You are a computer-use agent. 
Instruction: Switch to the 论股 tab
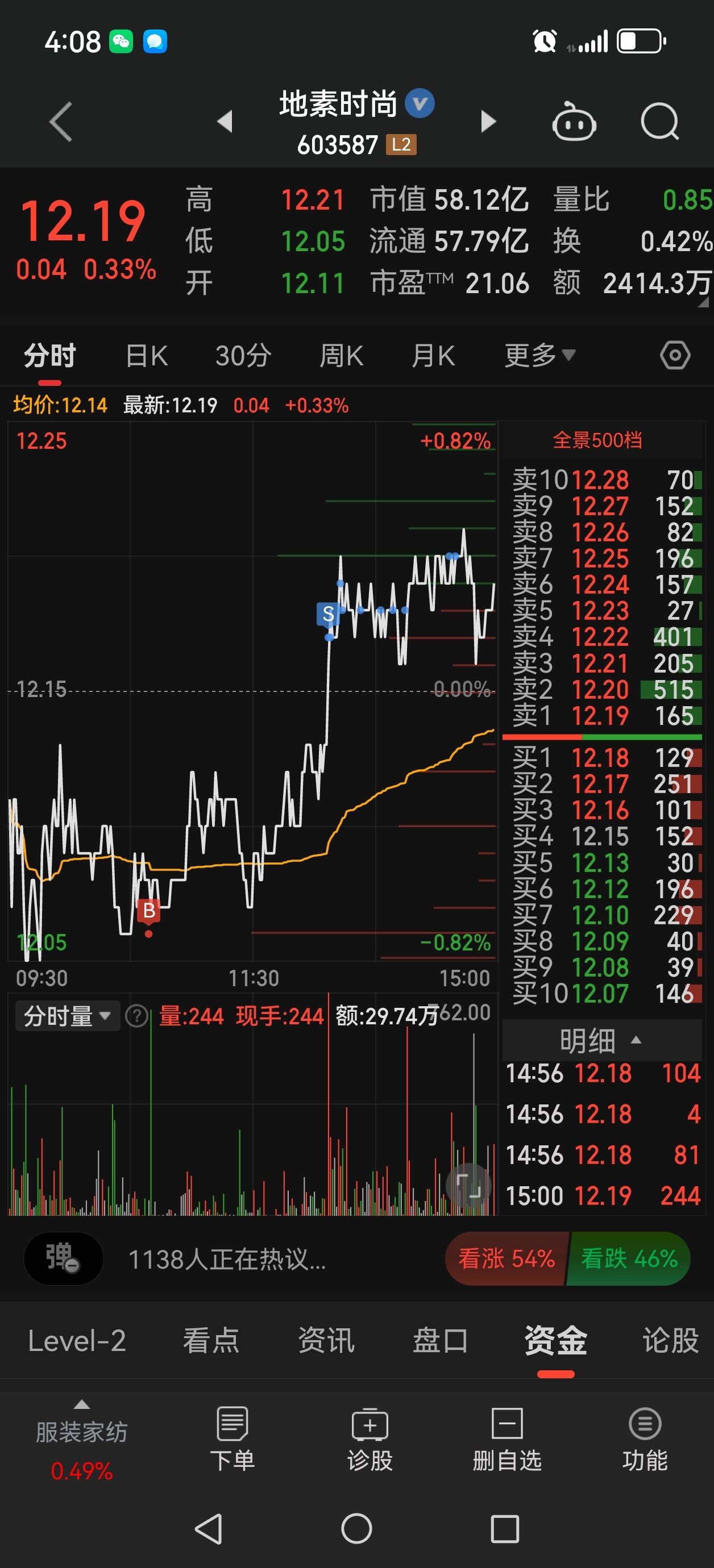click(671, 1340)
